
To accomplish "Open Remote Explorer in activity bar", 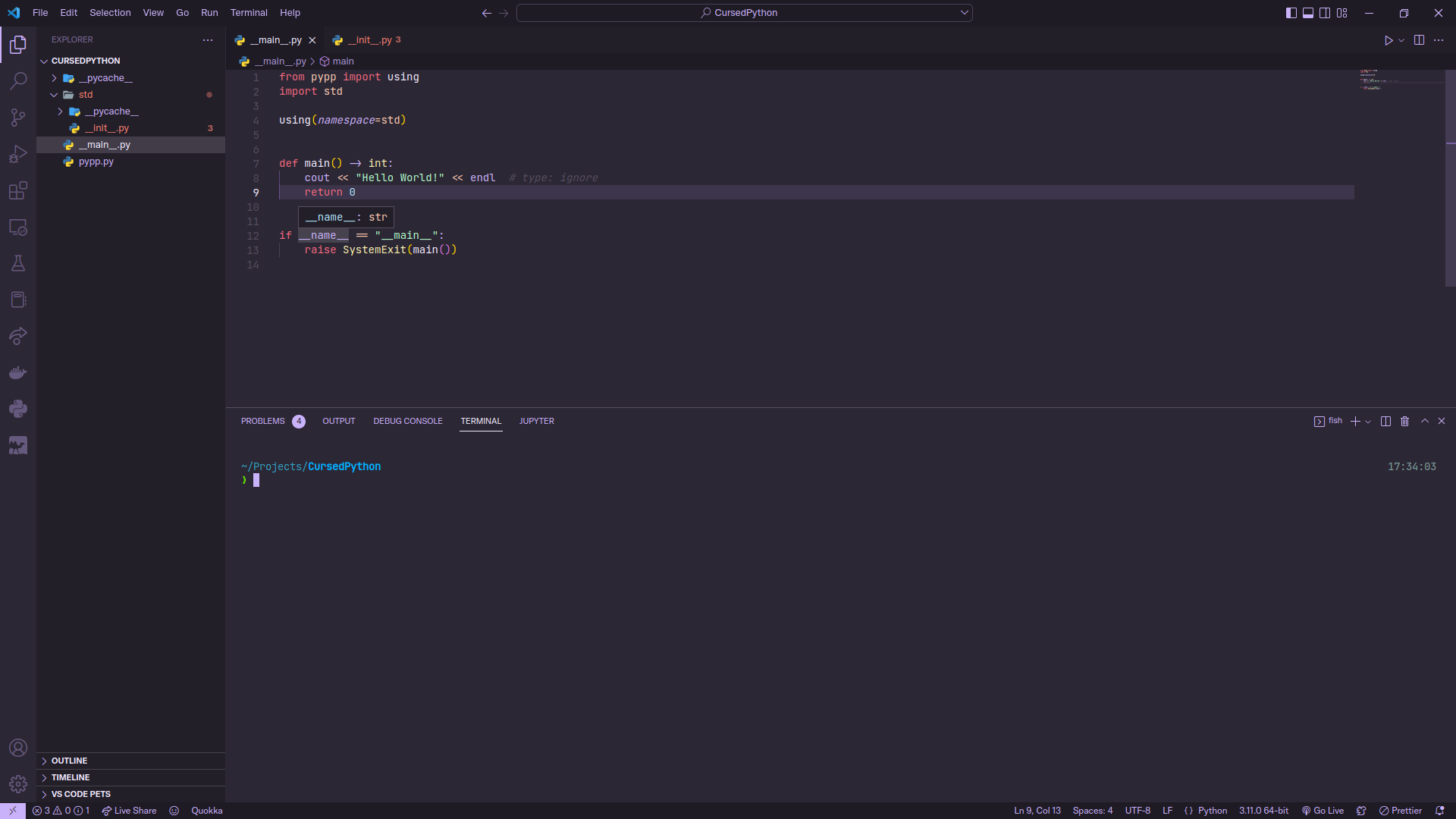I will pos(18,227).
